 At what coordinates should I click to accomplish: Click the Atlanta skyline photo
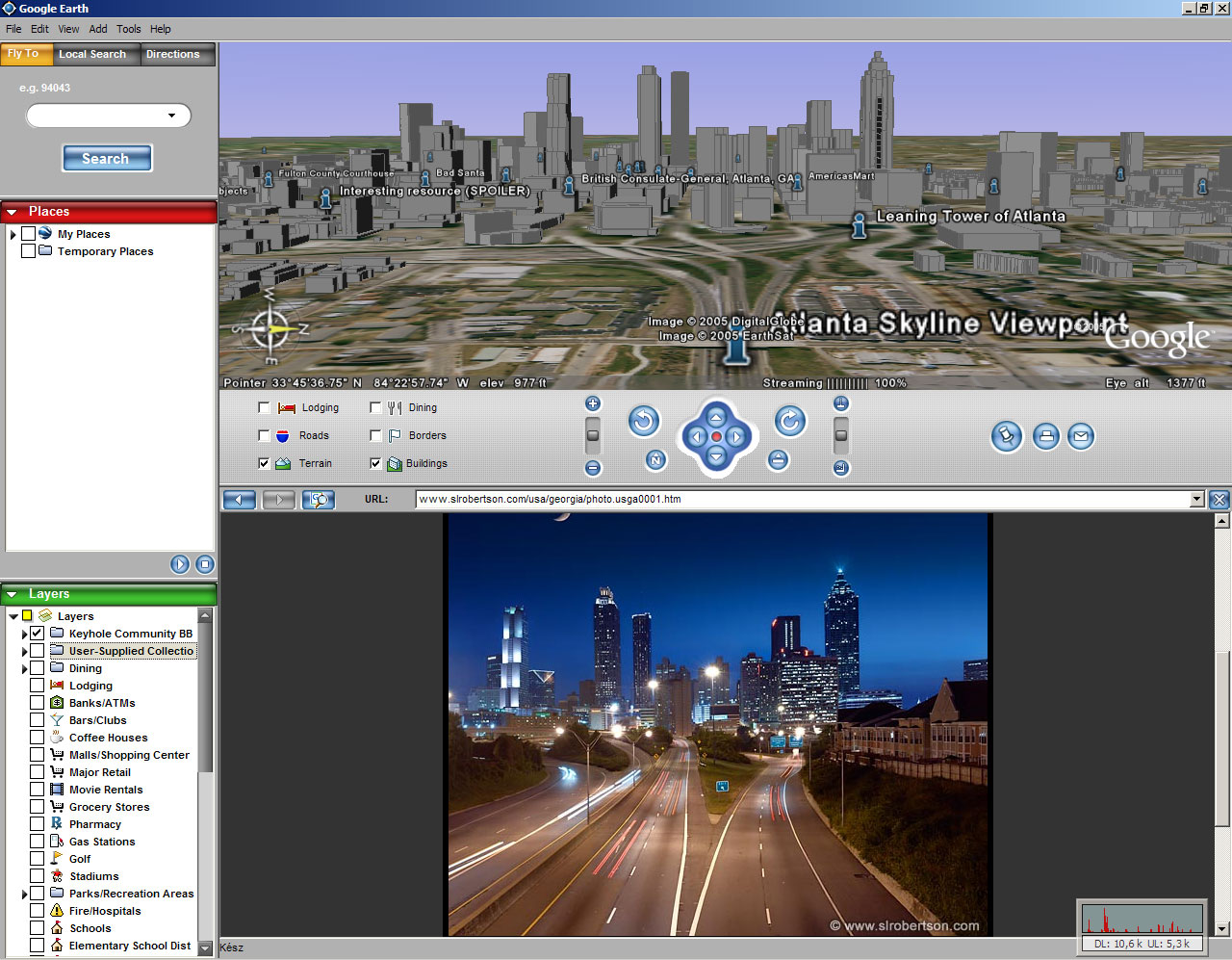(x=718, y=724)
